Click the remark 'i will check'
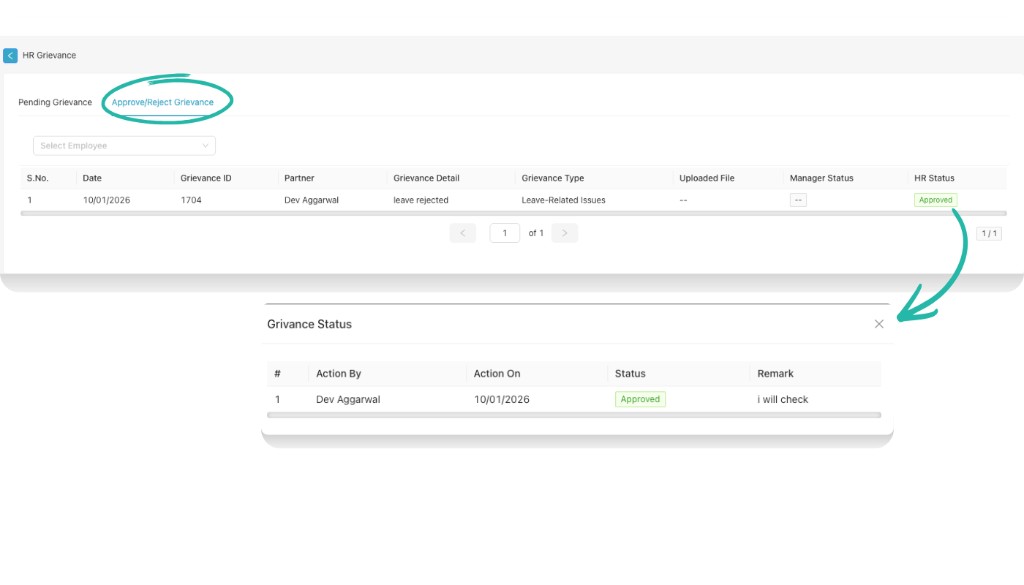The width and height of the screenshot is (1024, 585). tap(783, 398)
